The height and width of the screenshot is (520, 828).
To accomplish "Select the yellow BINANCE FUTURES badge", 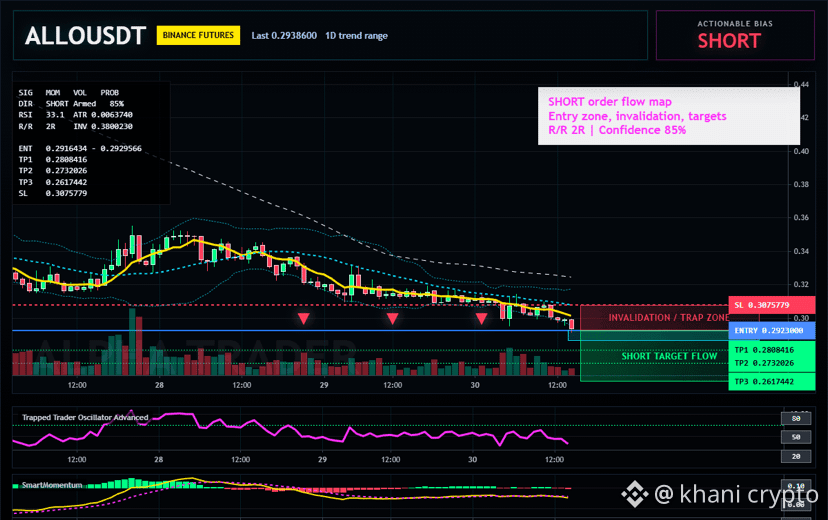I will click(198, 35).
